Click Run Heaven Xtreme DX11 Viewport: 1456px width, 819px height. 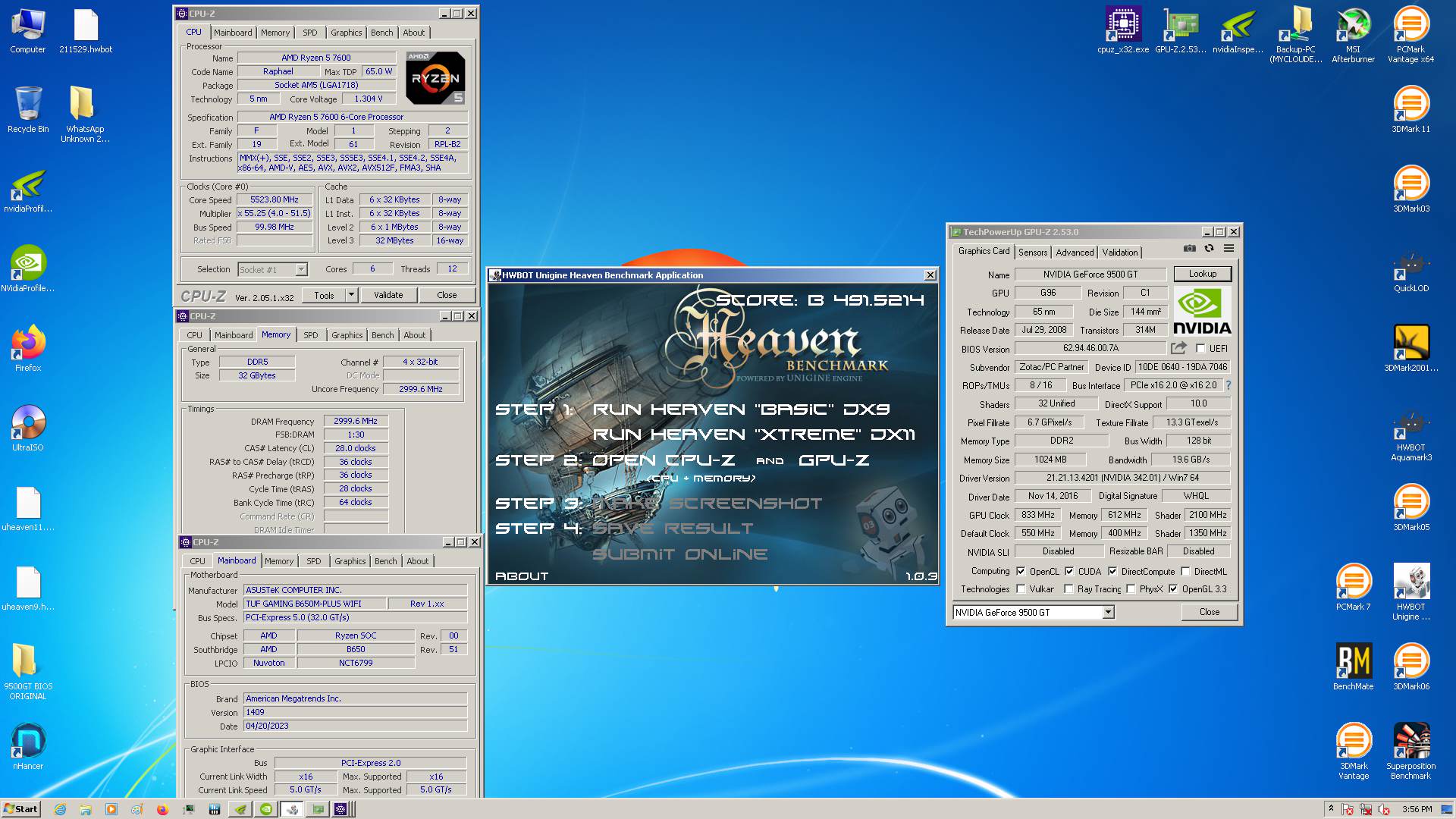(754, 435)
